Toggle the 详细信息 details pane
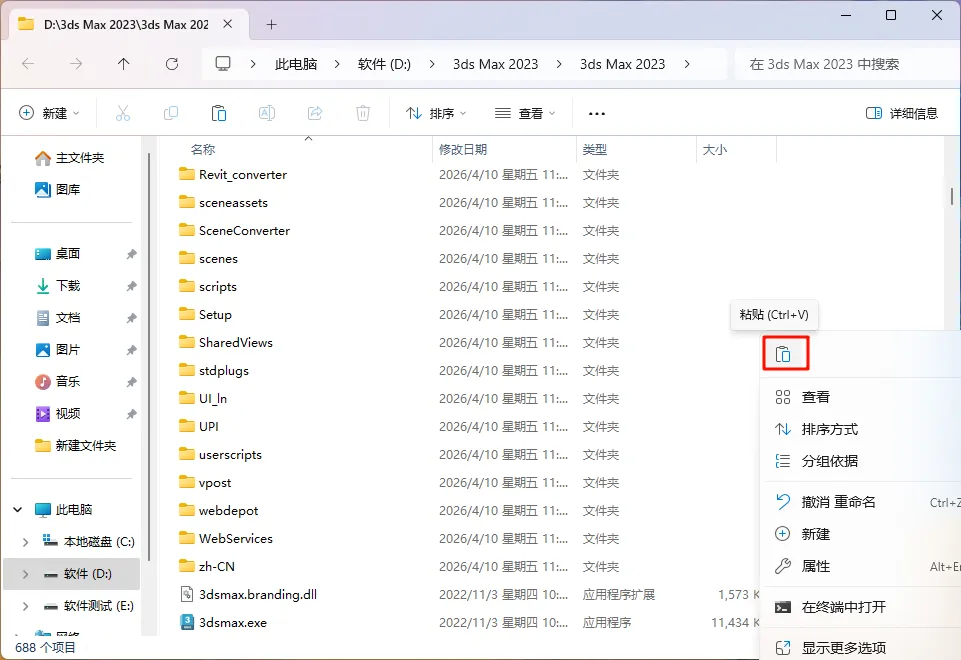The image size is (961, 660). 902,113
